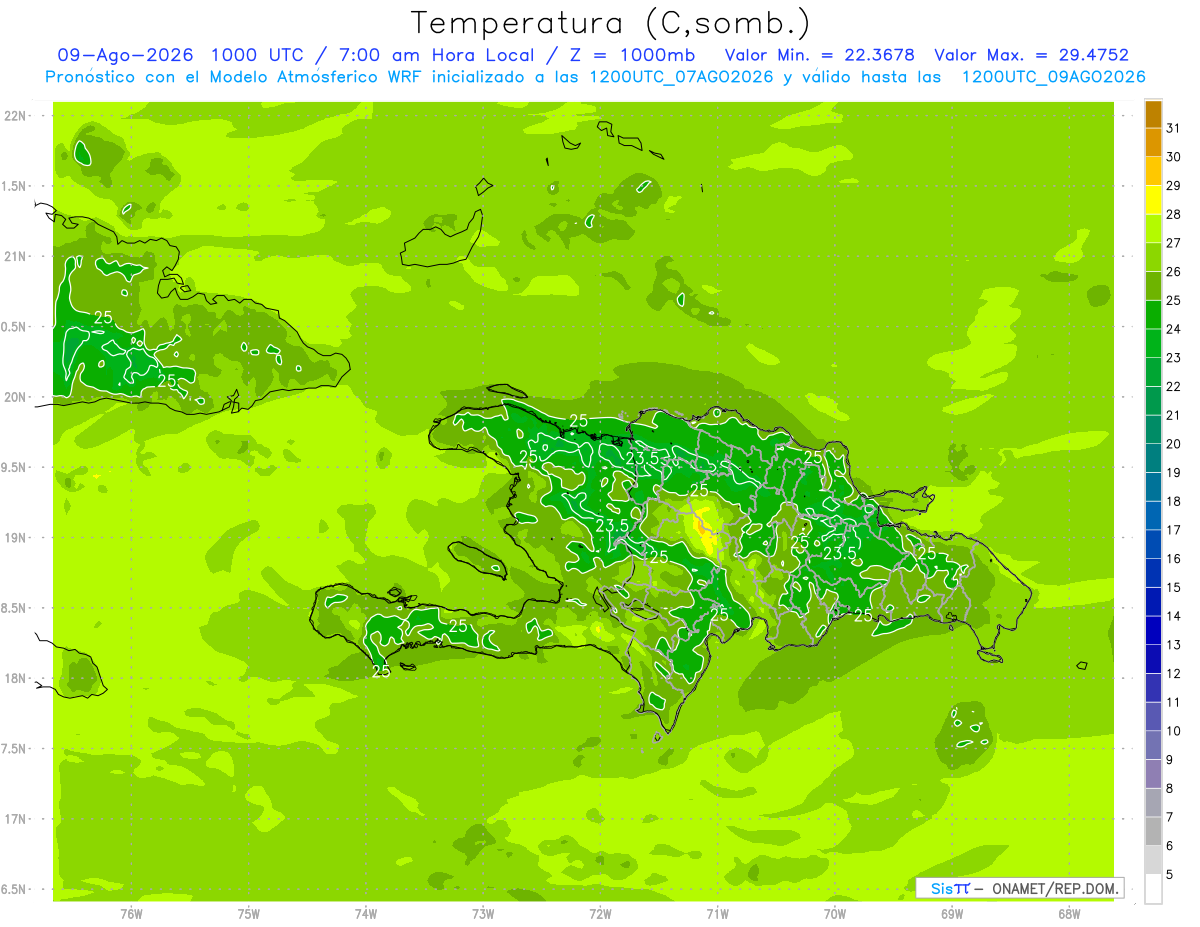Click the "72W" longitude label
1200x927 pixels.
(x=600, y=914)
